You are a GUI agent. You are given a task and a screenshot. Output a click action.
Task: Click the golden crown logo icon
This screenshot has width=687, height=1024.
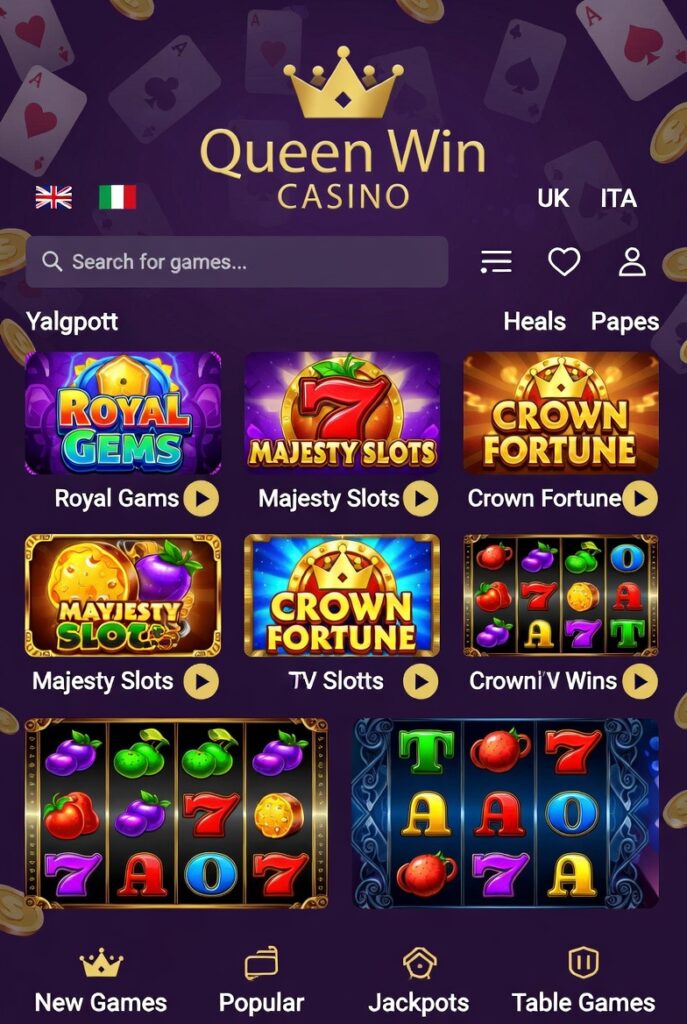coord(344,83)
